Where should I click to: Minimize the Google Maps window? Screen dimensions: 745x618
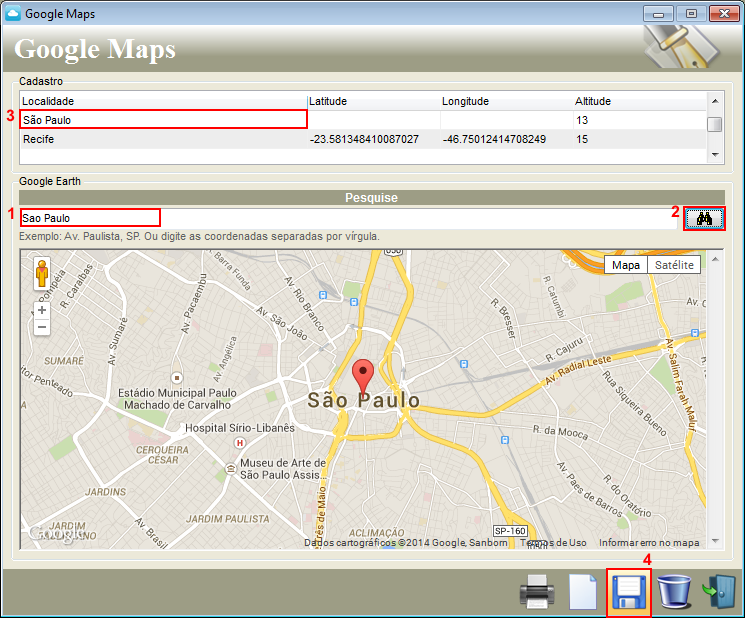(x=658, y=13)
